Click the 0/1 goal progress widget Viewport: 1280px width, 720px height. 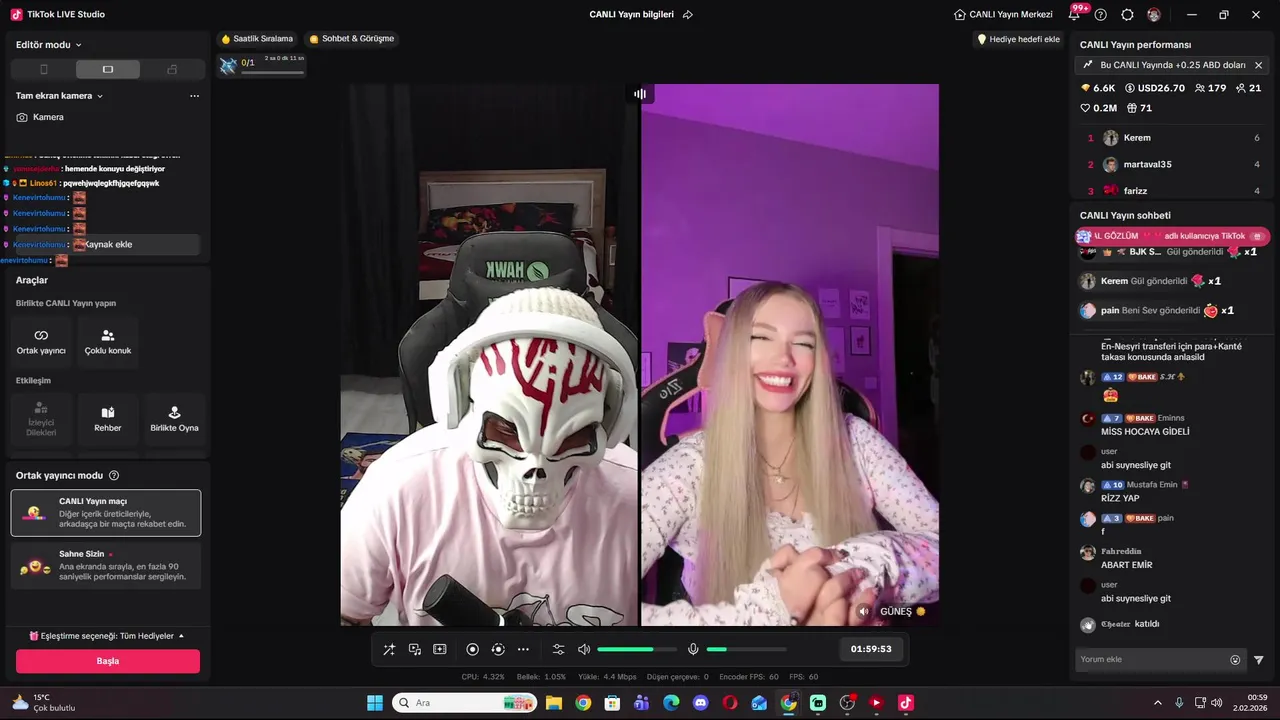pos(262,65)
